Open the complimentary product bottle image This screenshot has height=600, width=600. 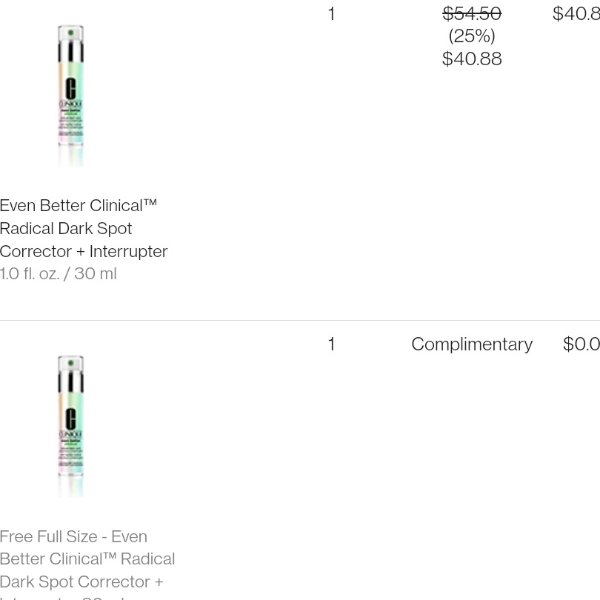(x=71, y=426)
